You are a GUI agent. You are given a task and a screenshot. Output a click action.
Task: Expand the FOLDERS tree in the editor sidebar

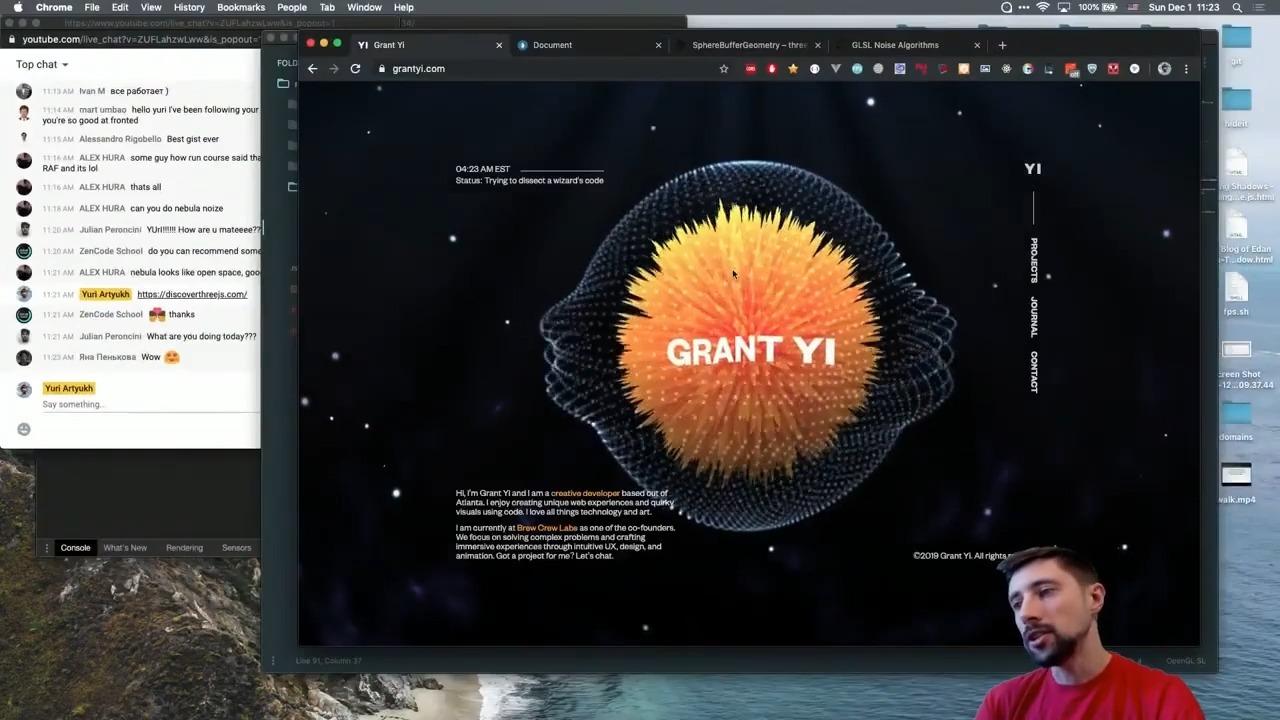(287, 62)
